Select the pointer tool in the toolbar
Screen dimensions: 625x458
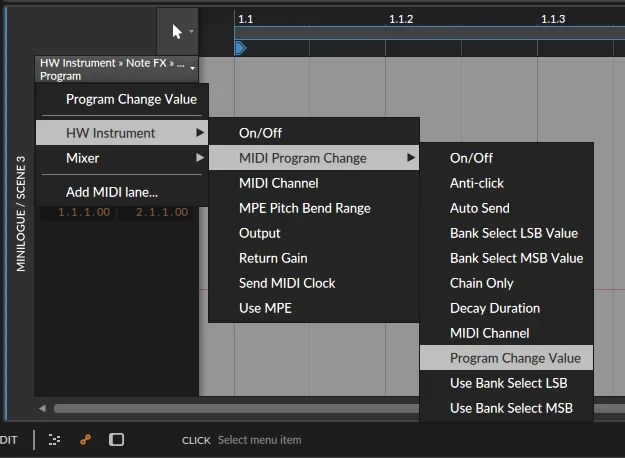[x=177, y=32]
